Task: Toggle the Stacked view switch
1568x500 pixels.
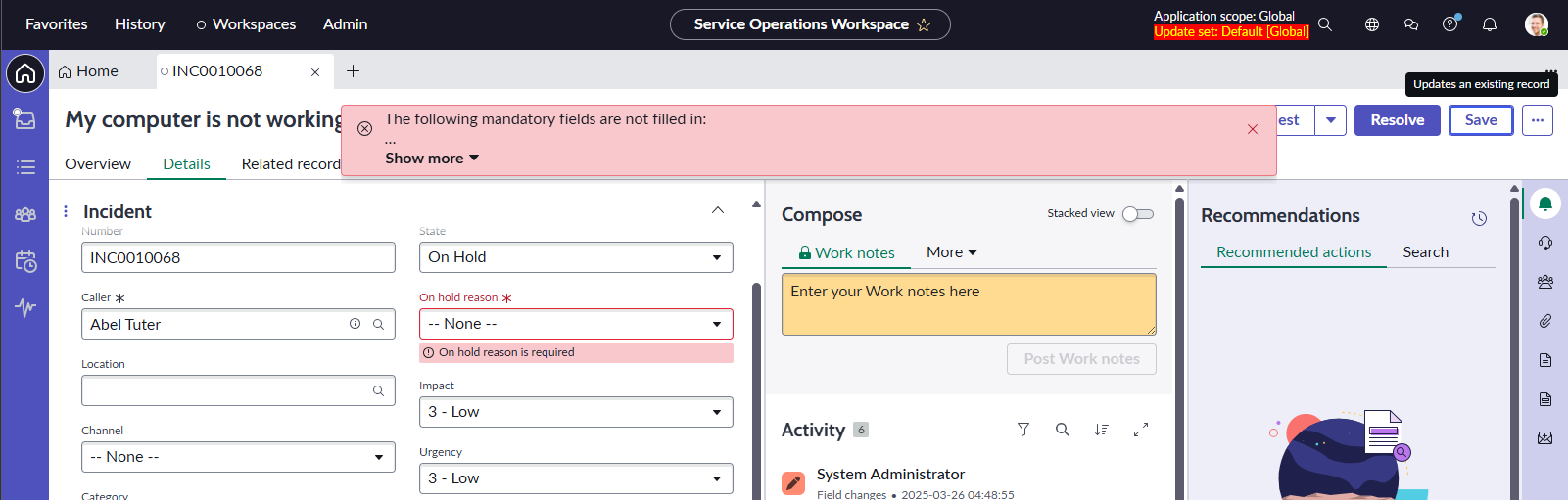Action: (1137, 214)
